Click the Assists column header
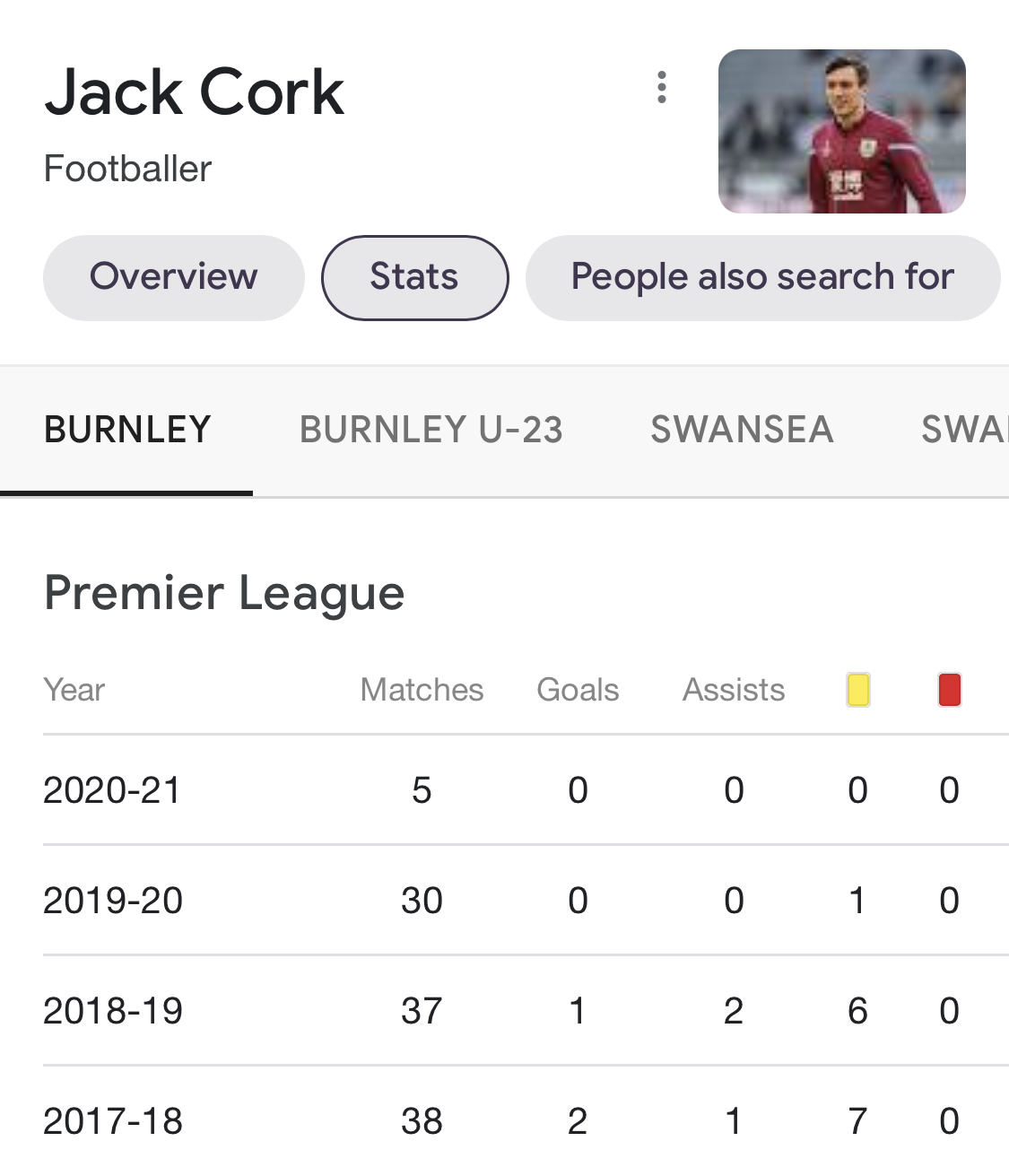1009x1176 pixels. tap(733, 690)
